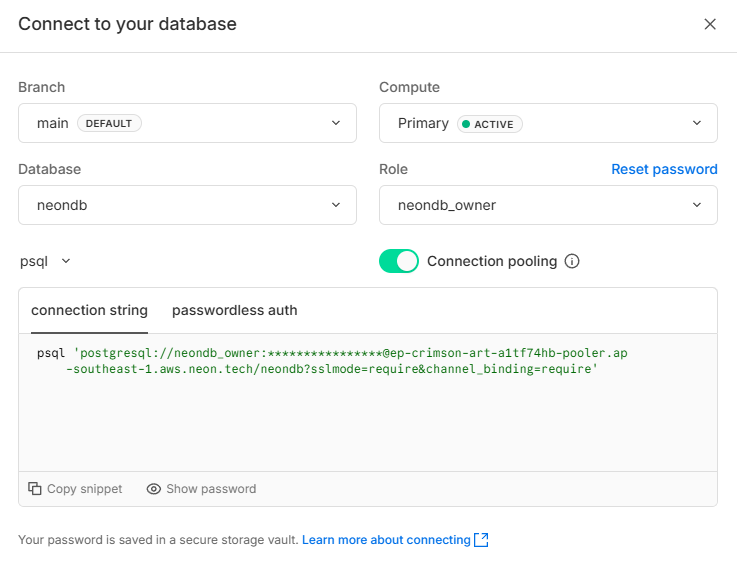Click the Reset password link
The image size is (737, 570).
664,169
